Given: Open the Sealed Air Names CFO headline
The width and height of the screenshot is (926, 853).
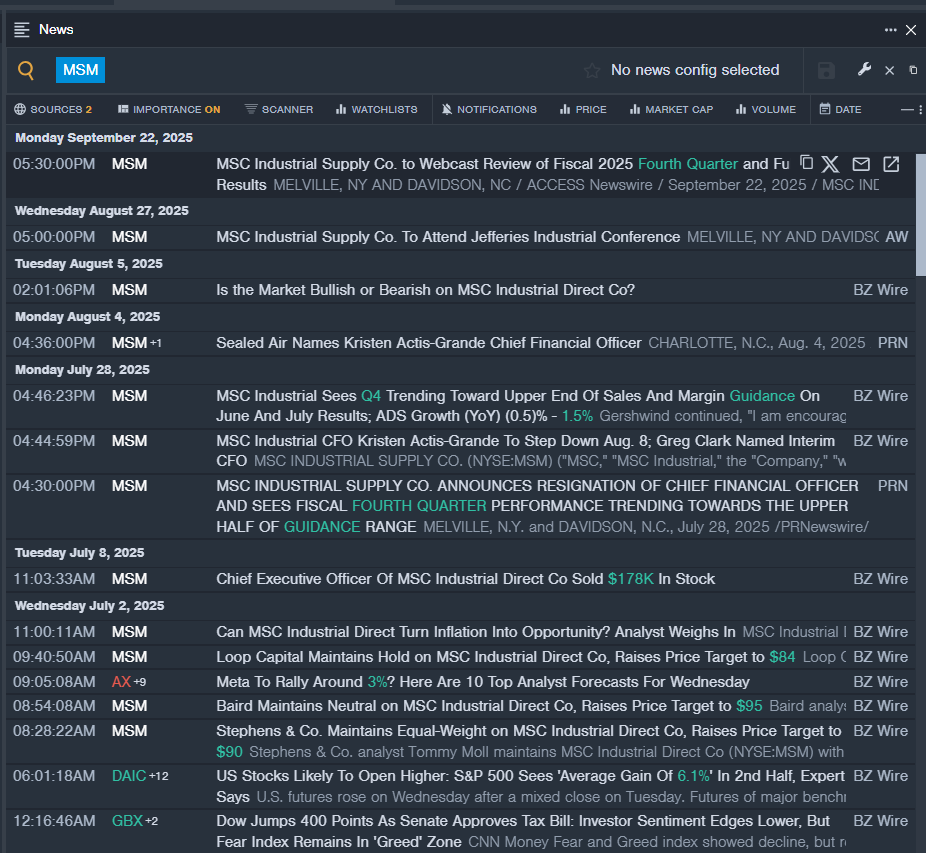Looking at the screenshot, I should 429,343.
